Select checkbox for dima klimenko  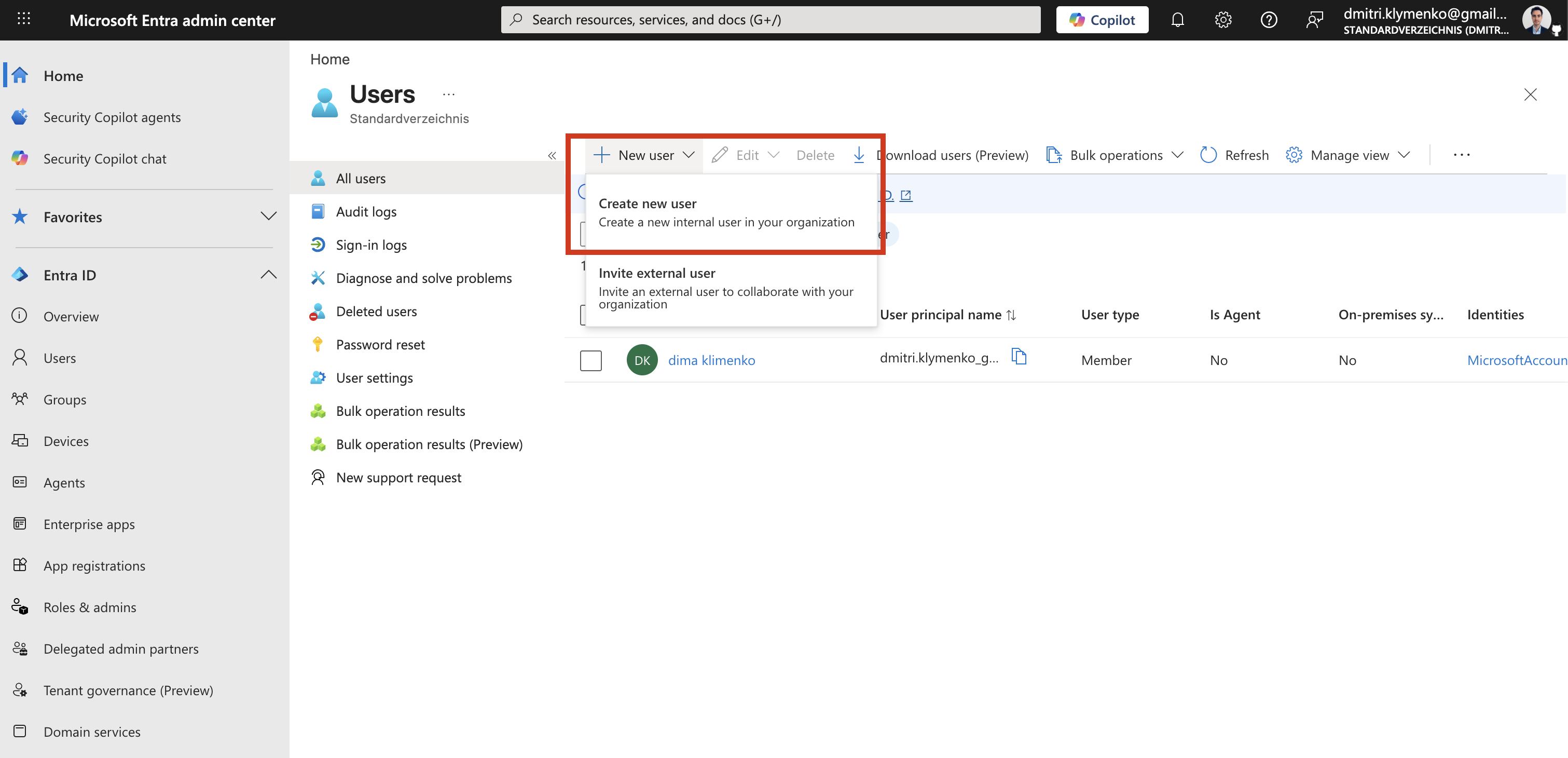click(x=590, y=360)
